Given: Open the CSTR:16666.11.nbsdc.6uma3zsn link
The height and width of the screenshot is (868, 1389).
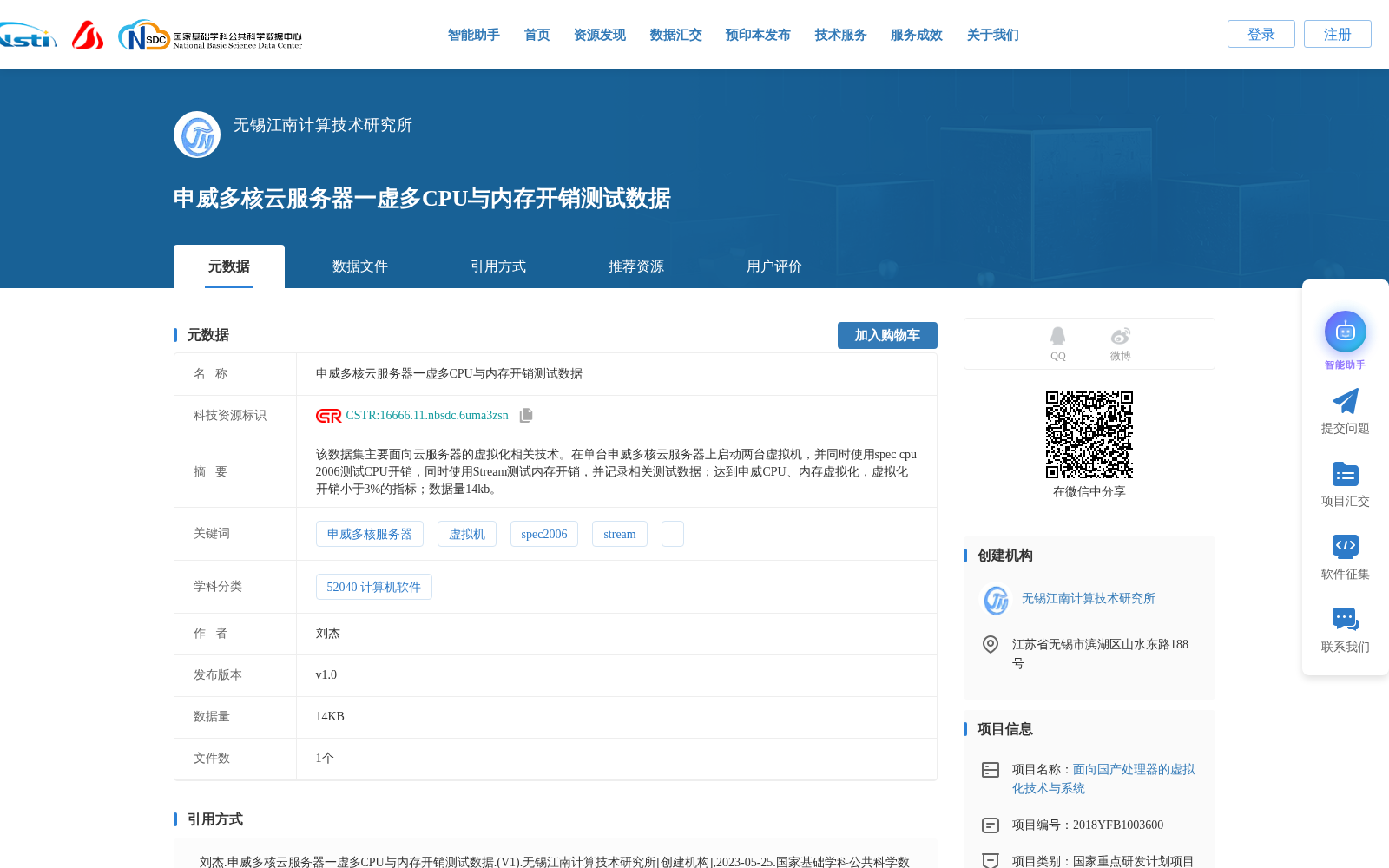Looking at the screenshot, I should click(x=427, y=416).
